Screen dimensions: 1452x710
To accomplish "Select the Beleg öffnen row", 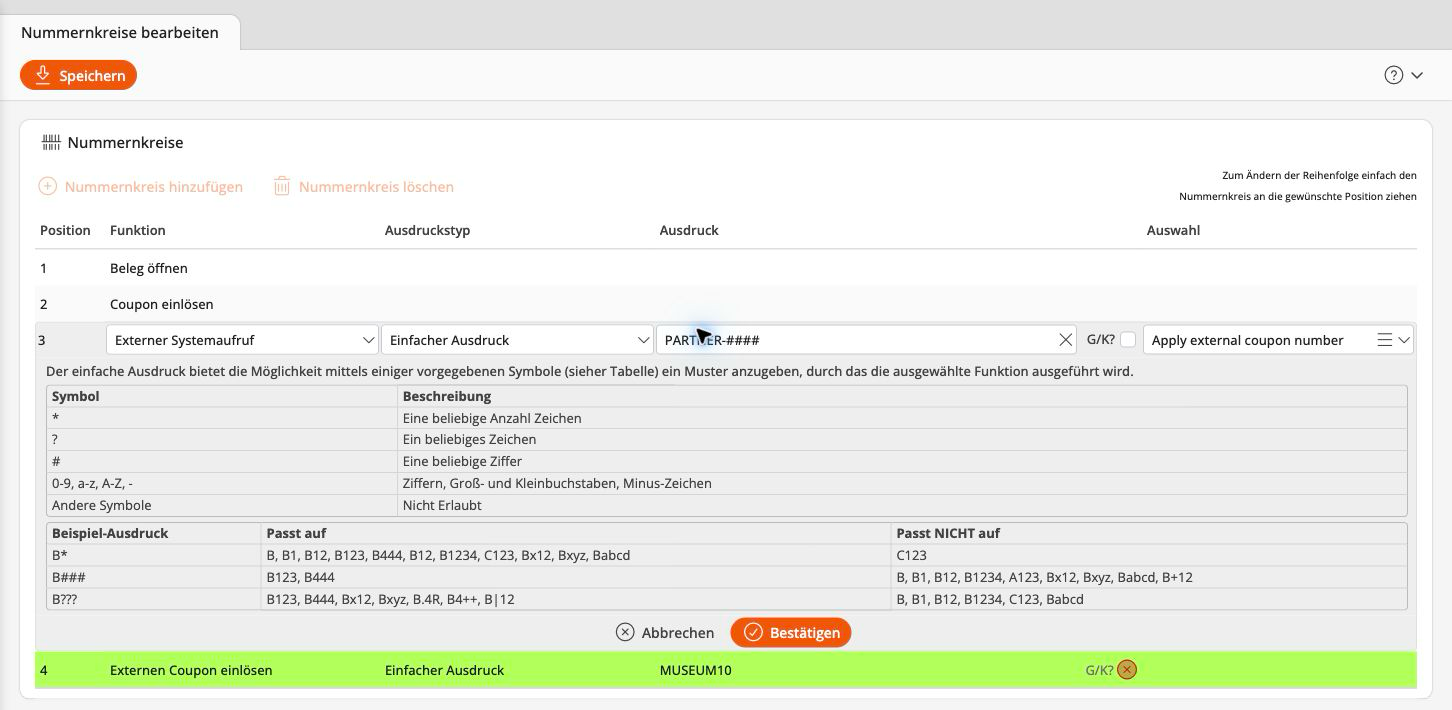I will (726, 268).
